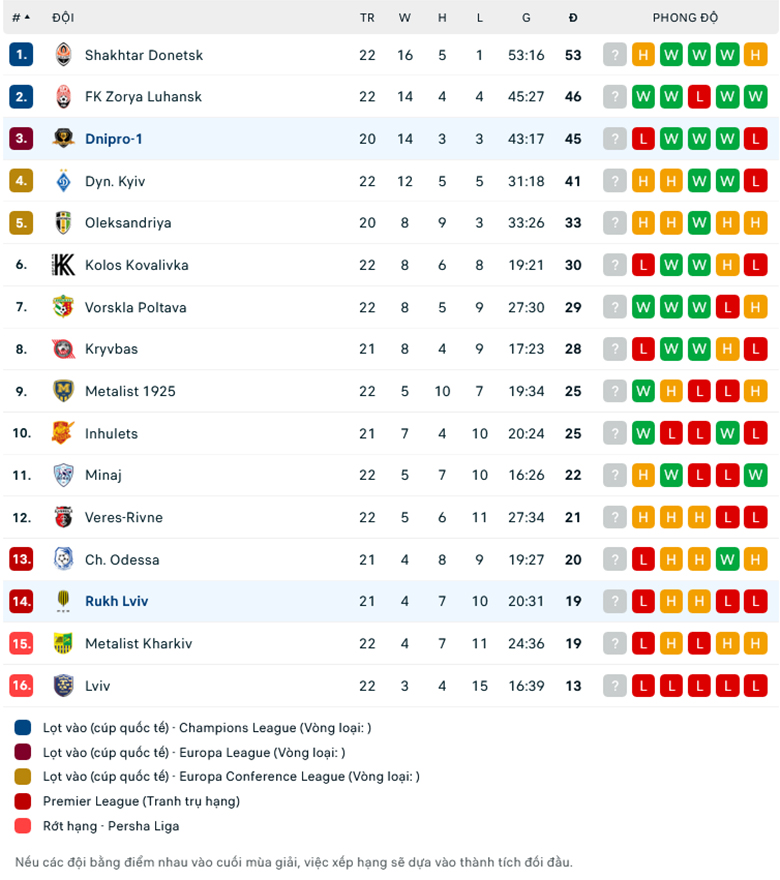Open the Metalist 1925 club crest

[63, 391]
